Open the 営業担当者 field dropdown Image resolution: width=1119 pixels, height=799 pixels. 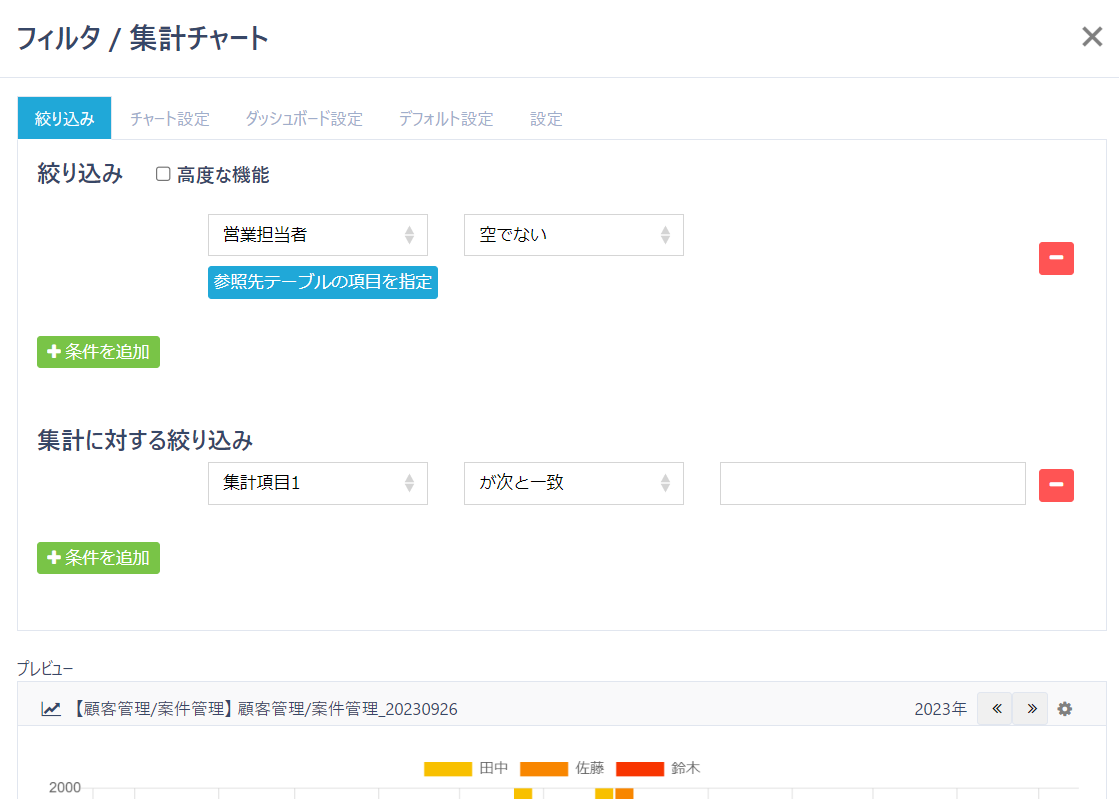tap(317, 235)
